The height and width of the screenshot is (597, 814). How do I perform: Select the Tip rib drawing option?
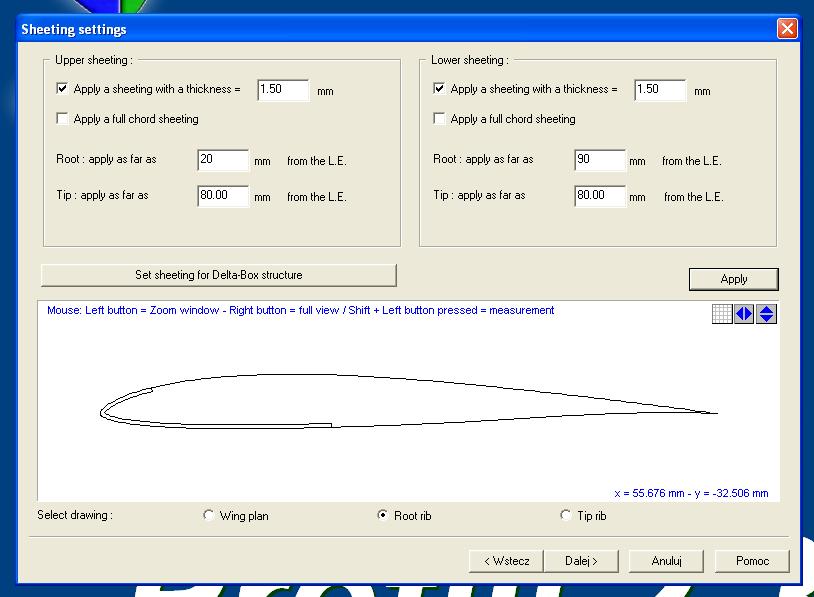[567, 516]
